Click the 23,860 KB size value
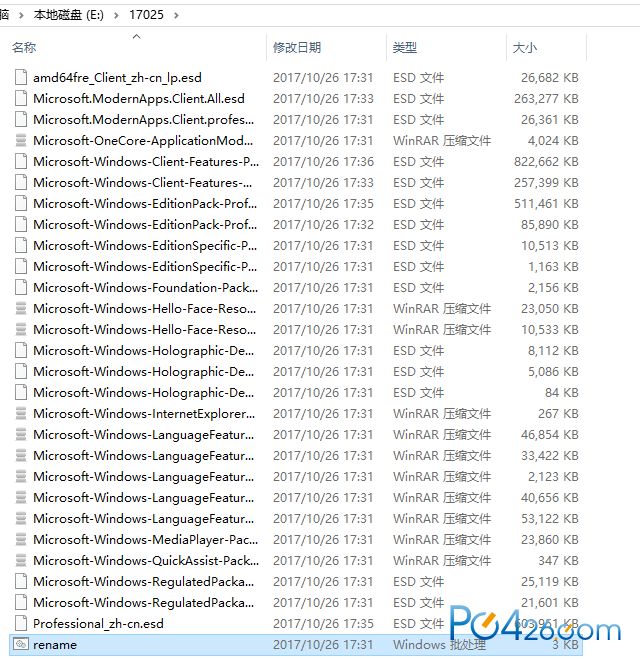 550,540
